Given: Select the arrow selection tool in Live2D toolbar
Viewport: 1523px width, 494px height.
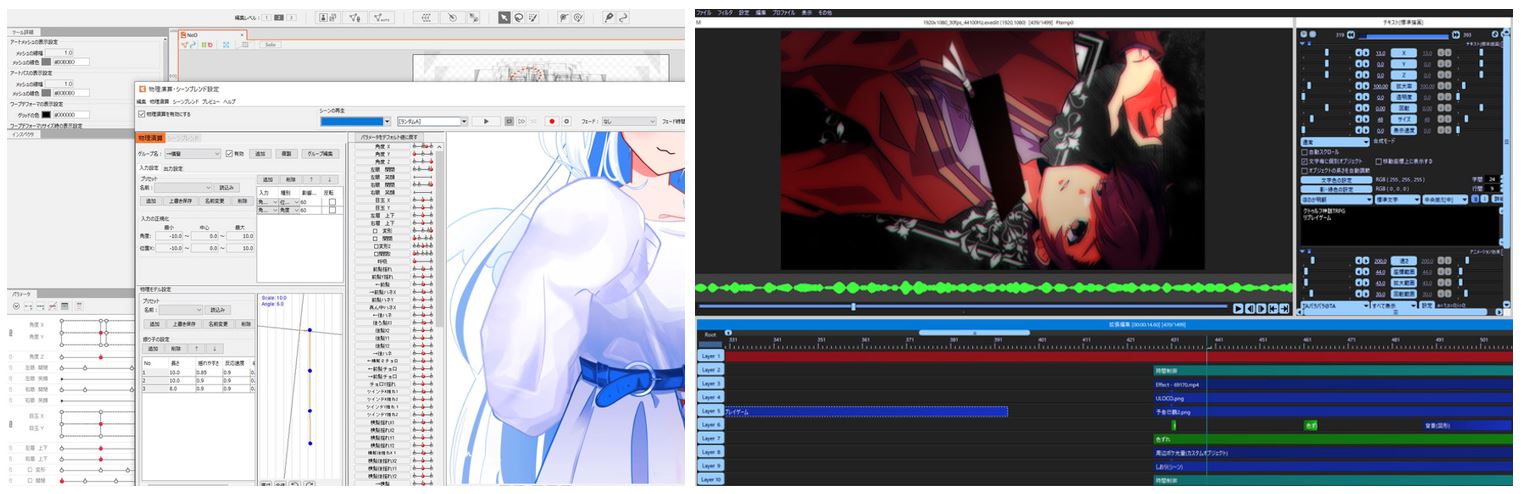Looking at the screenshot, I should click(x=504, y=17).
